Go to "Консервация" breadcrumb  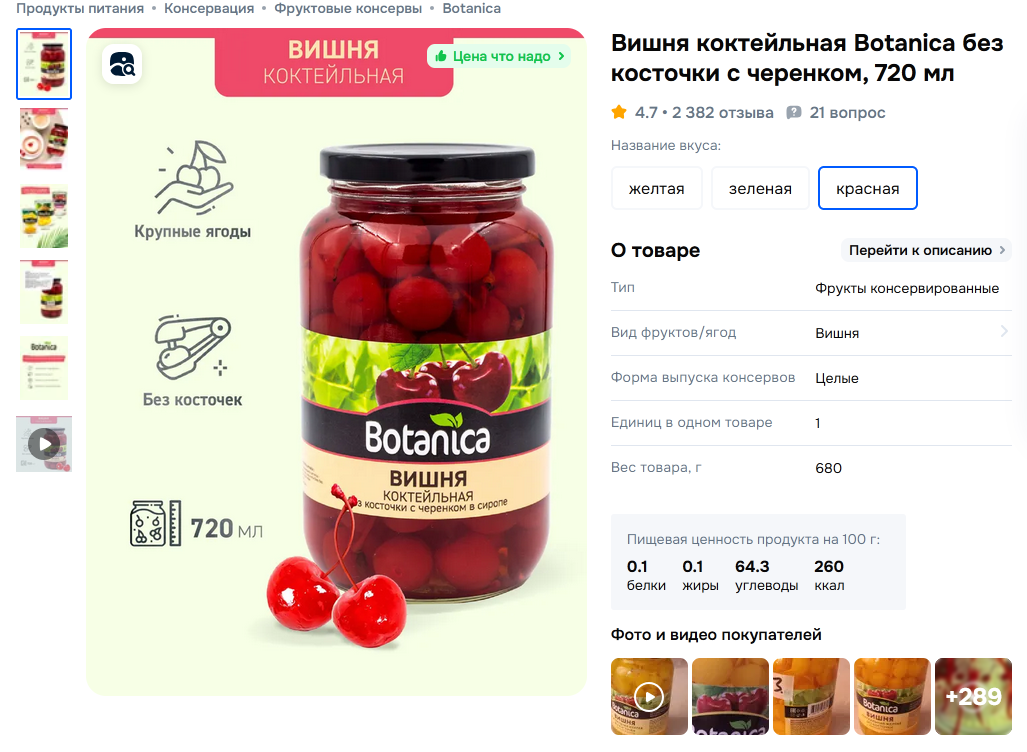pos(209,9)
